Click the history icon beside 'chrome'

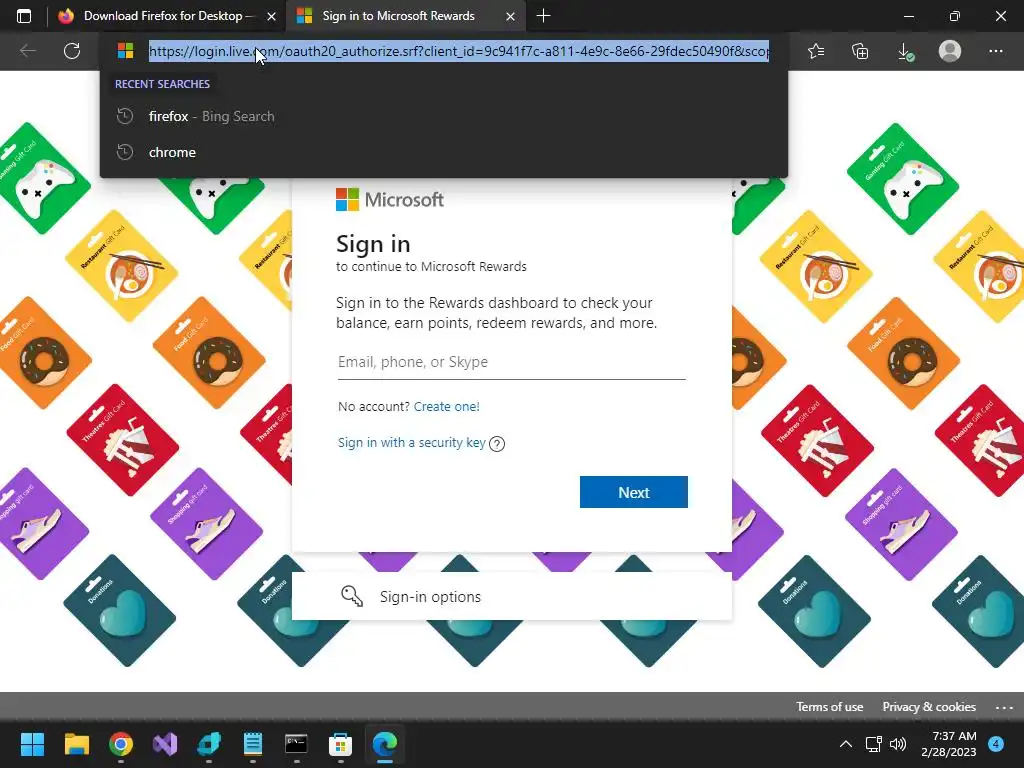point(125,152)
